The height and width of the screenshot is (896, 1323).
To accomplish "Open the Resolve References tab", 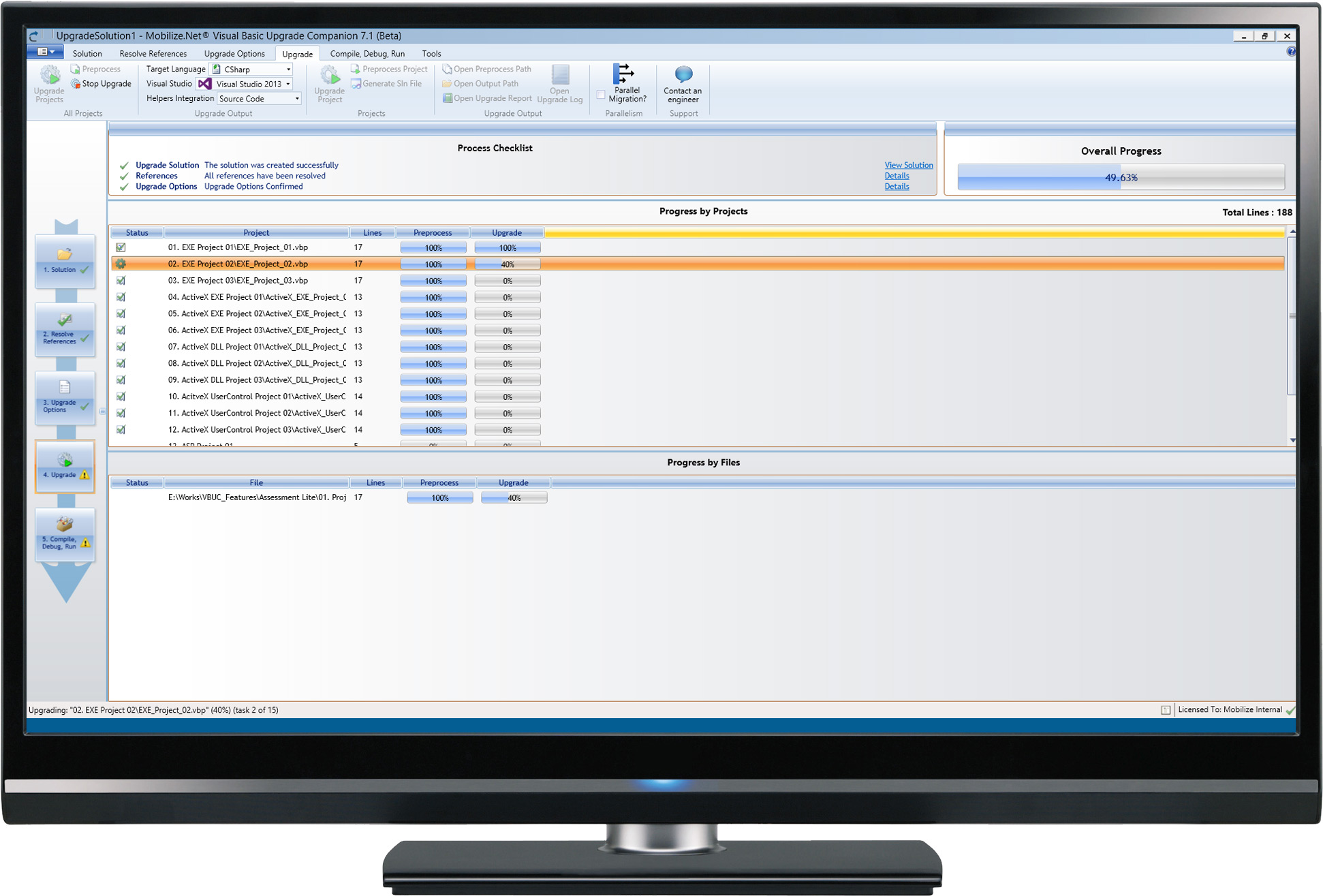I will (153, 53).
